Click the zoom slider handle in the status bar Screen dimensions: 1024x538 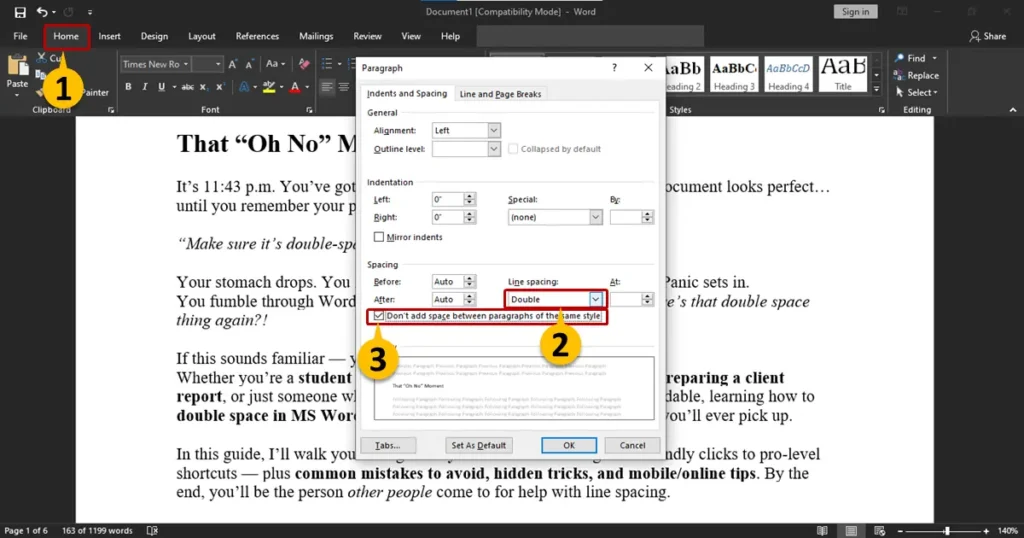pos(947,531)
